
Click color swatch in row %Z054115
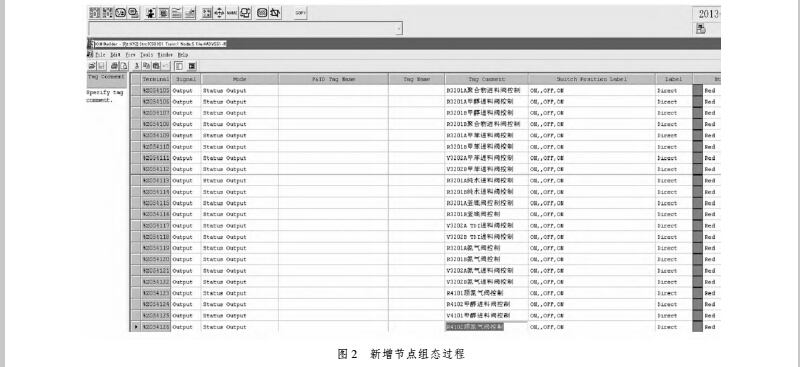[697, 203]
